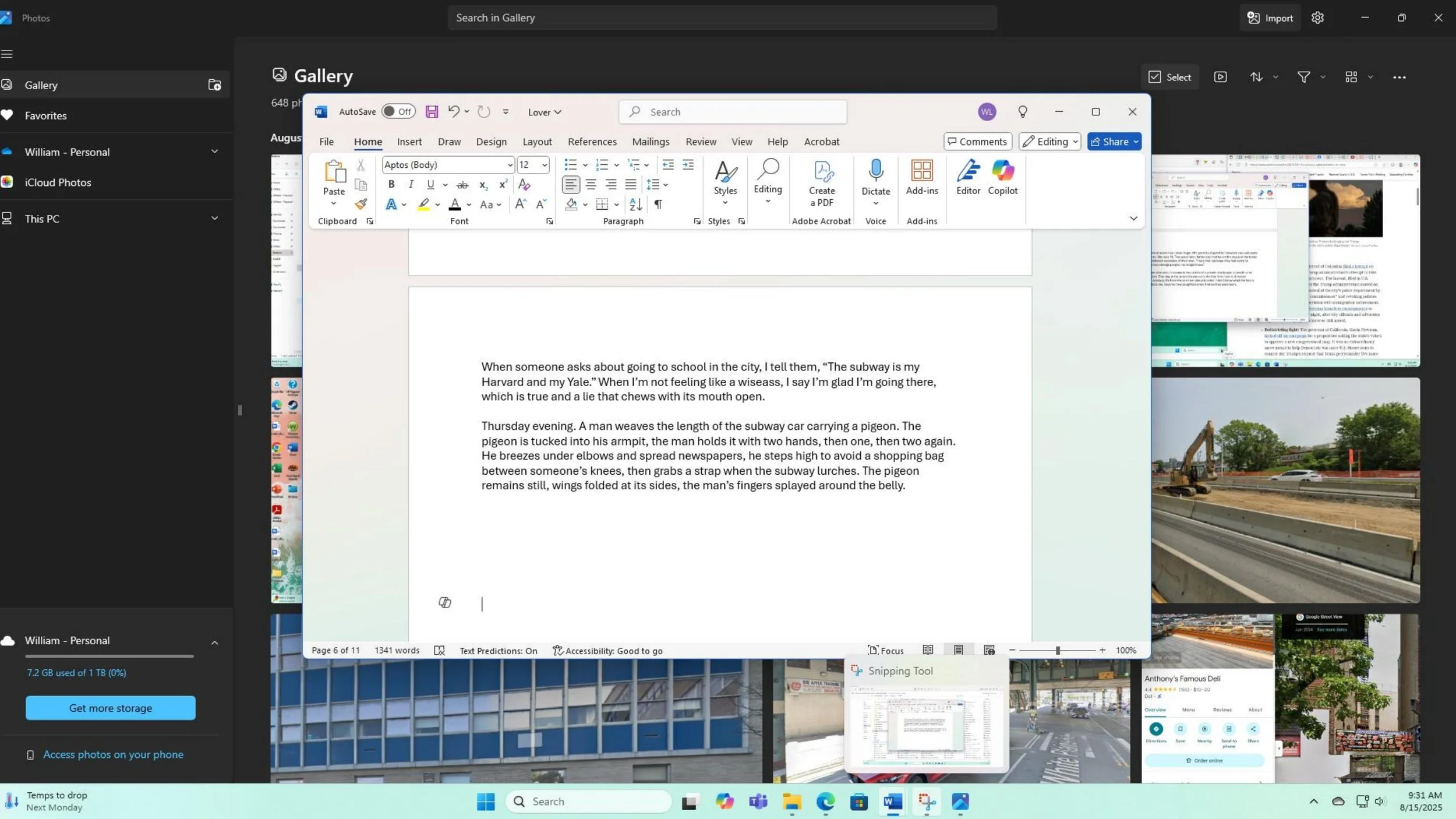The height and width of the screenshot is (819, 1456).
Task: Switch to the Insert ribbon tab
Action: 409,142
